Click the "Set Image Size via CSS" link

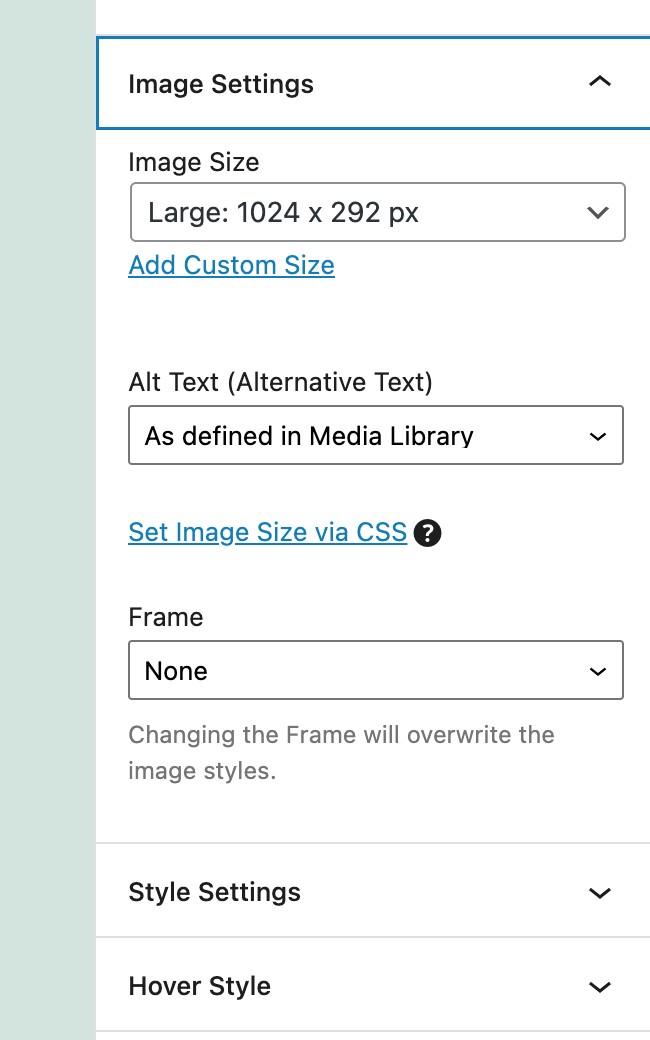tap(268, 532)
